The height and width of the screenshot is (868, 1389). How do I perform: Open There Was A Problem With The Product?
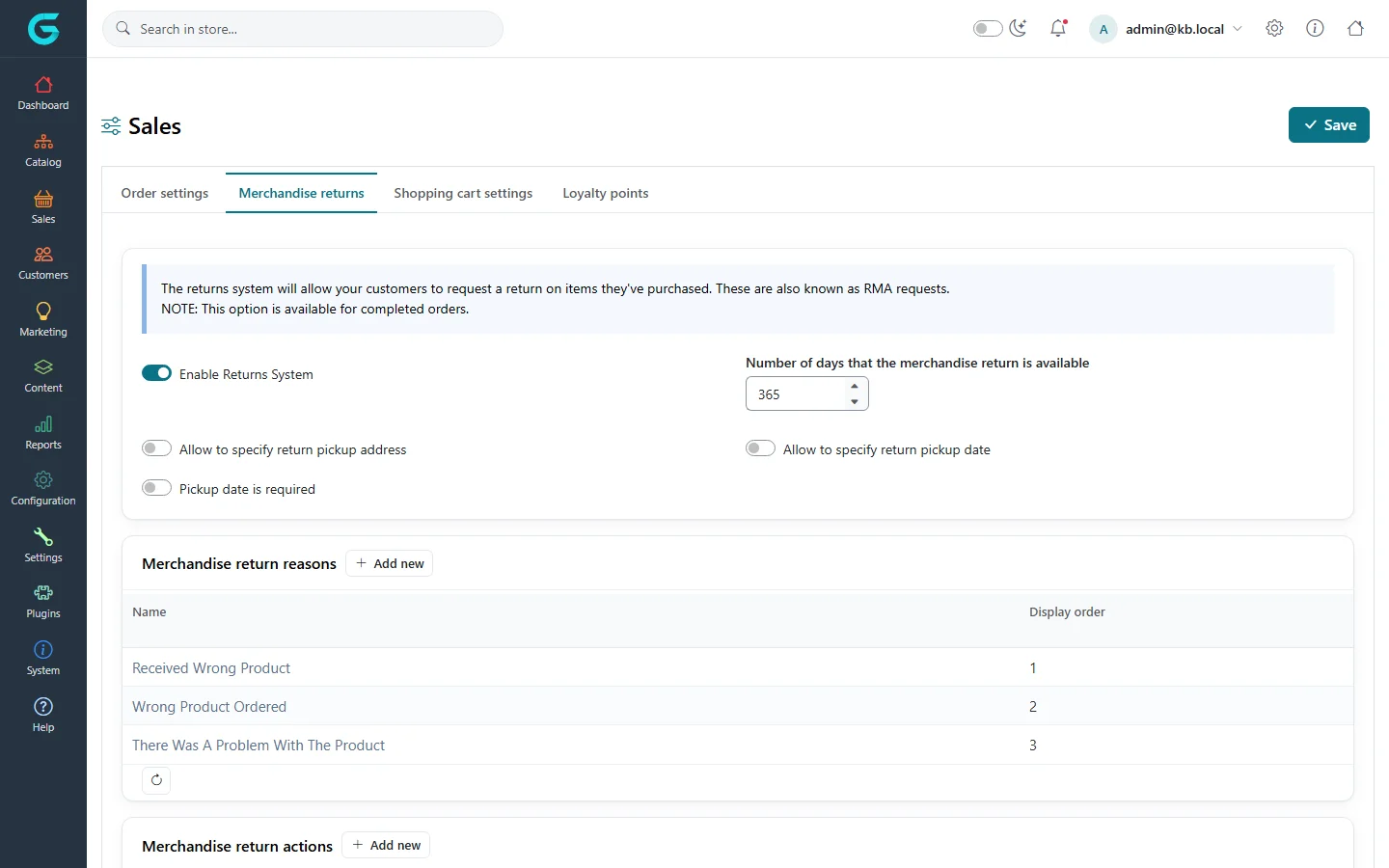[259, 745]
